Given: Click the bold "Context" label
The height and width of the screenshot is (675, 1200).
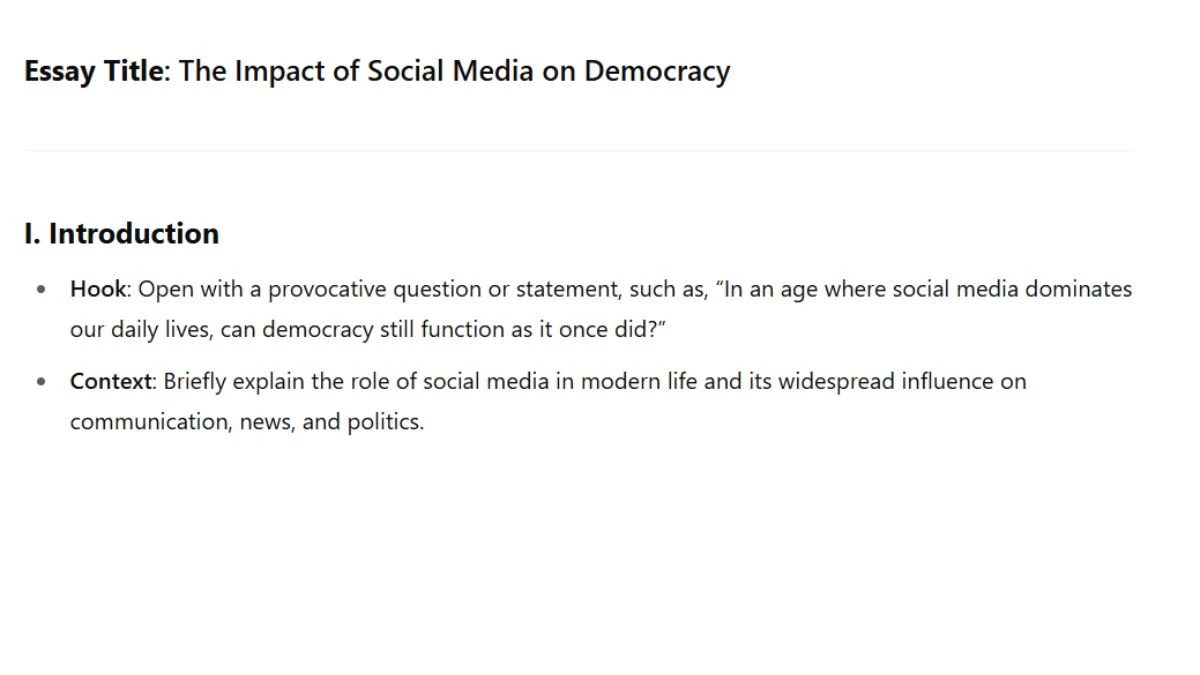Looking at the screenshot, I should [111, 382].
